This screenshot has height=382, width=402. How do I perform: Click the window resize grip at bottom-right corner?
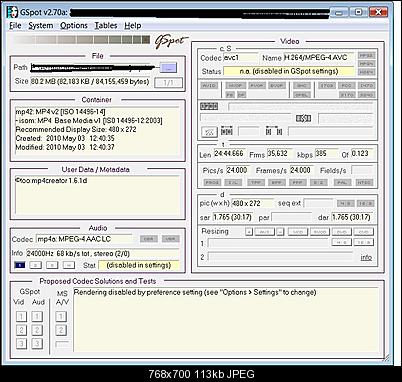pos(386,359)
